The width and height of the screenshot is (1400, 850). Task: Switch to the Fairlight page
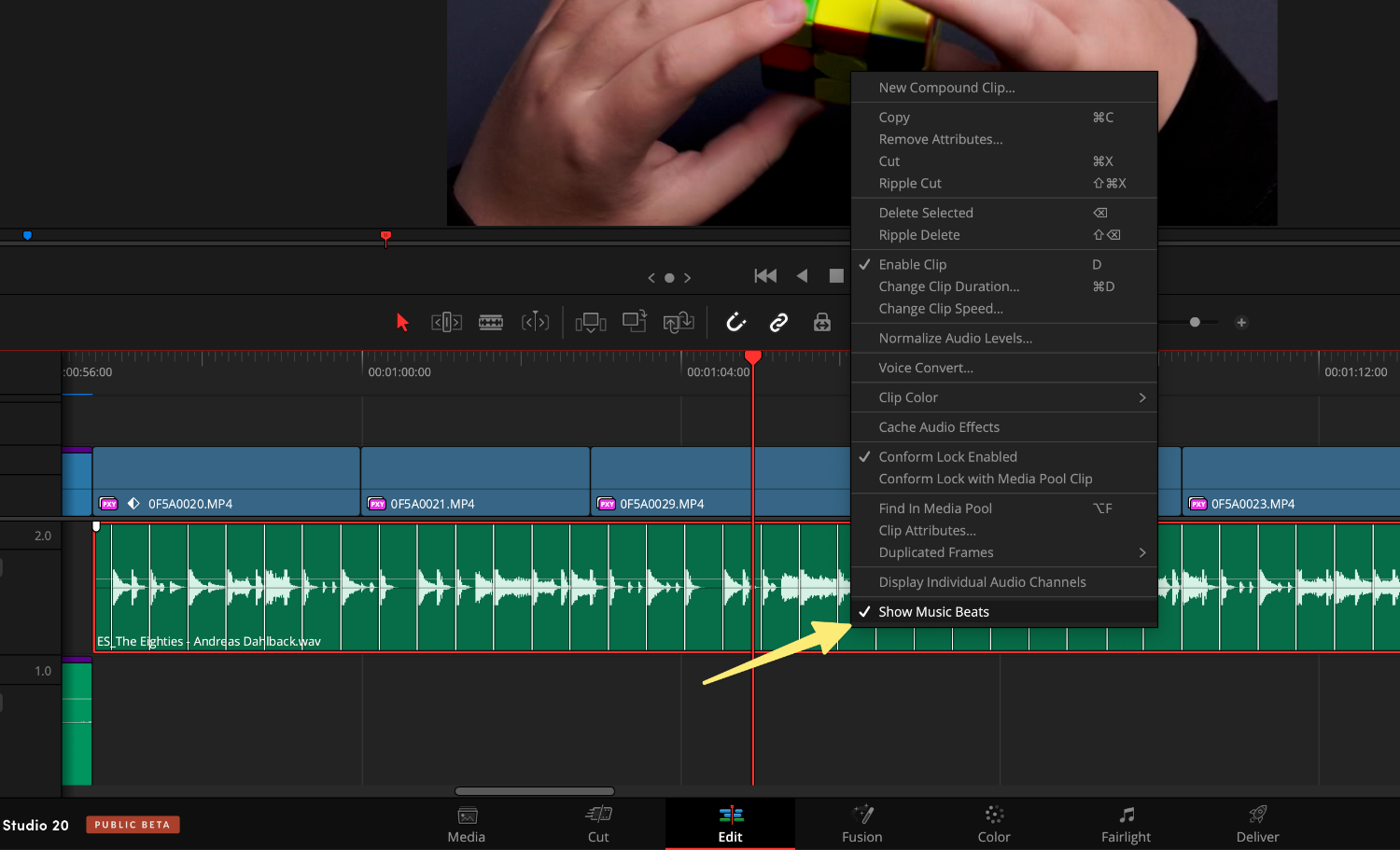click(1126, 824)
